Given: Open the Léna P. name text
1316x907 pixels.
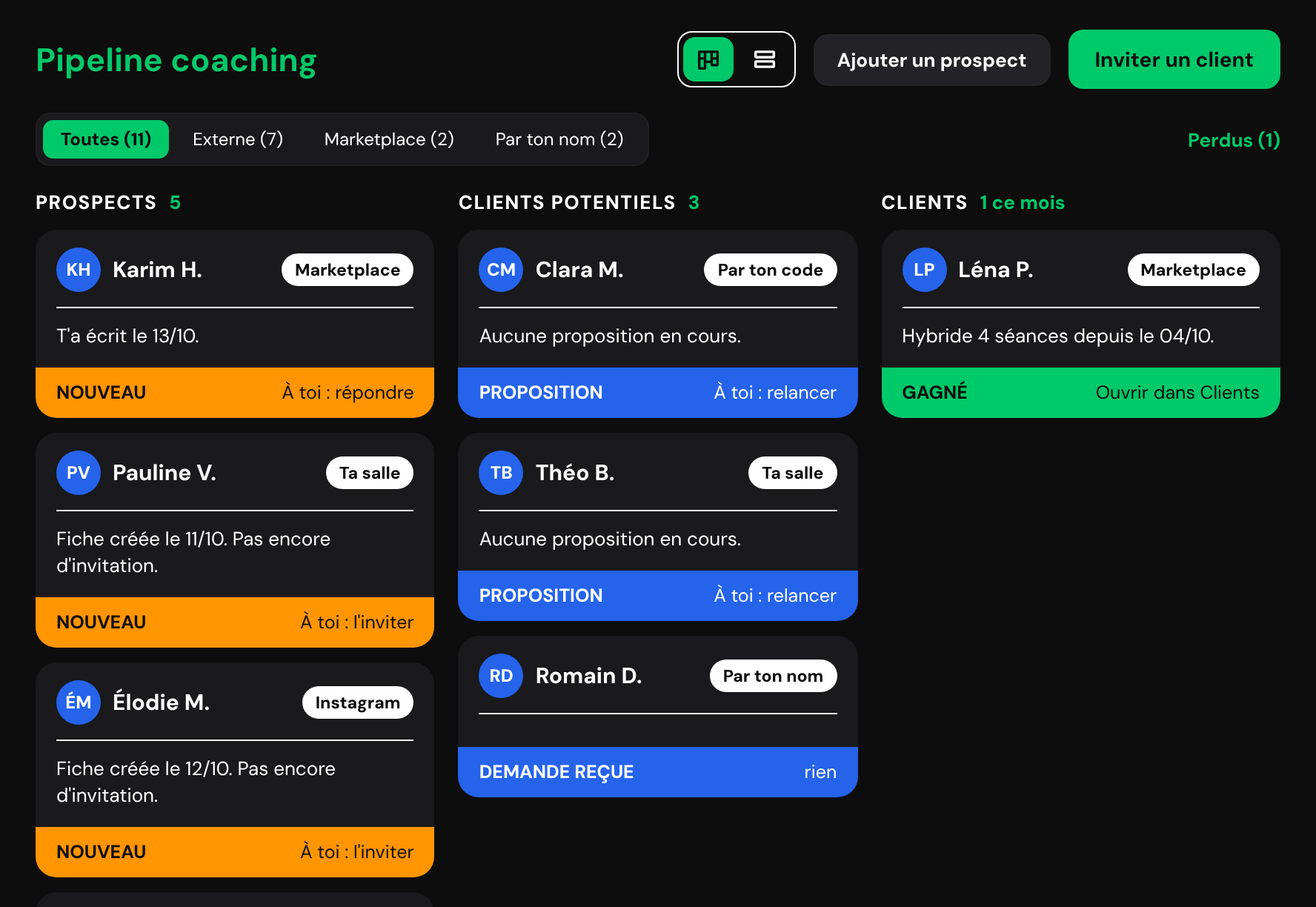Looking at the screenshot, I should (x=995, y=270).
